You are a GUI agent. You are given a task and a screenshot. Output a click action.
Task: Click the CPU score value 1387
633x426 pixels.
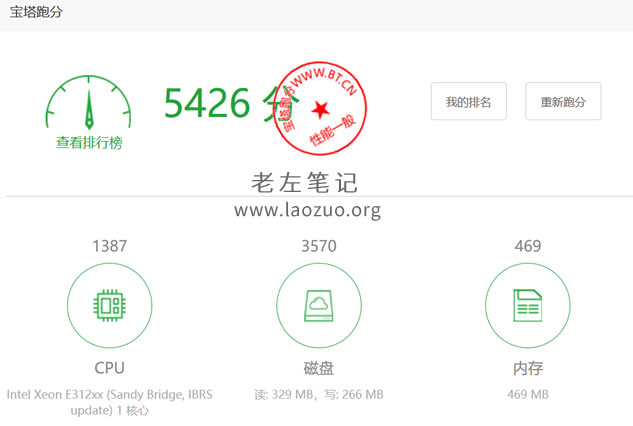109,246
